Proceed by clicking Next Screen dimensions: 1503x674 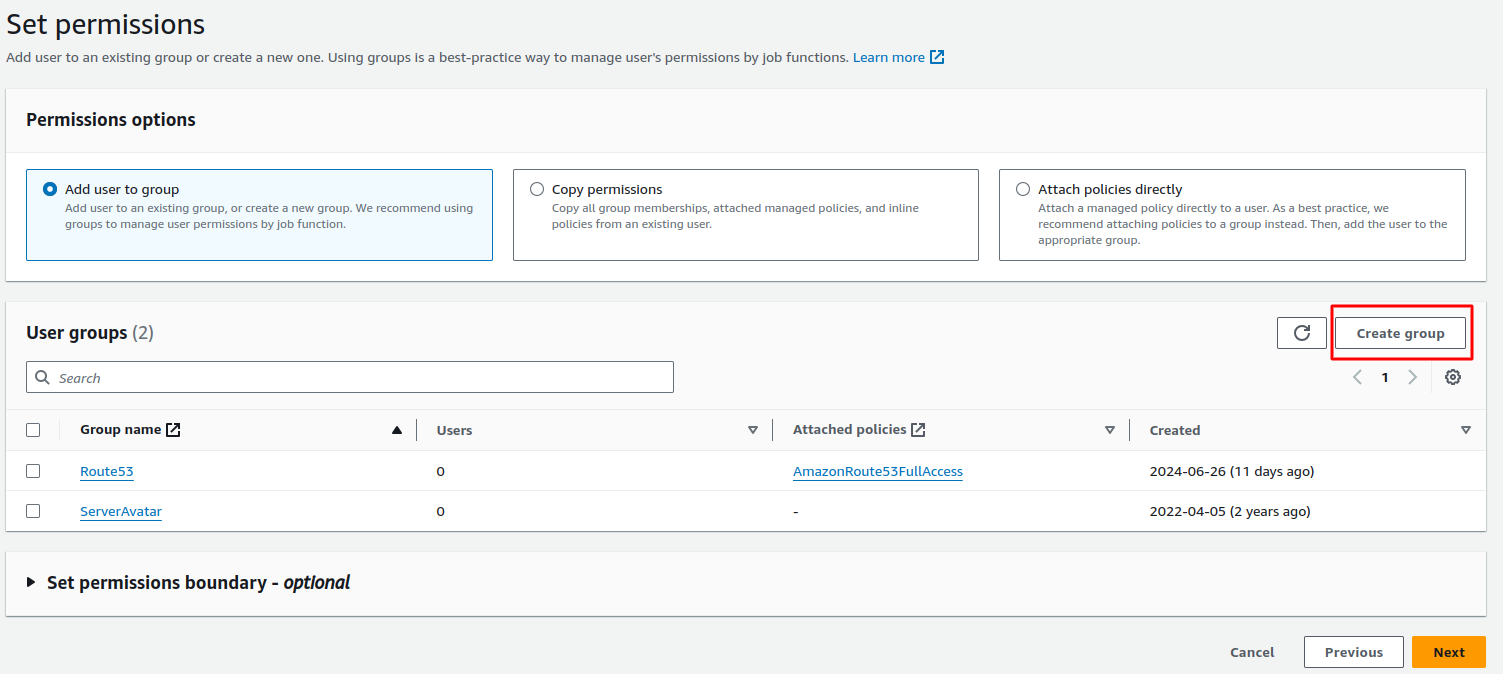(x=1448, y=651)
